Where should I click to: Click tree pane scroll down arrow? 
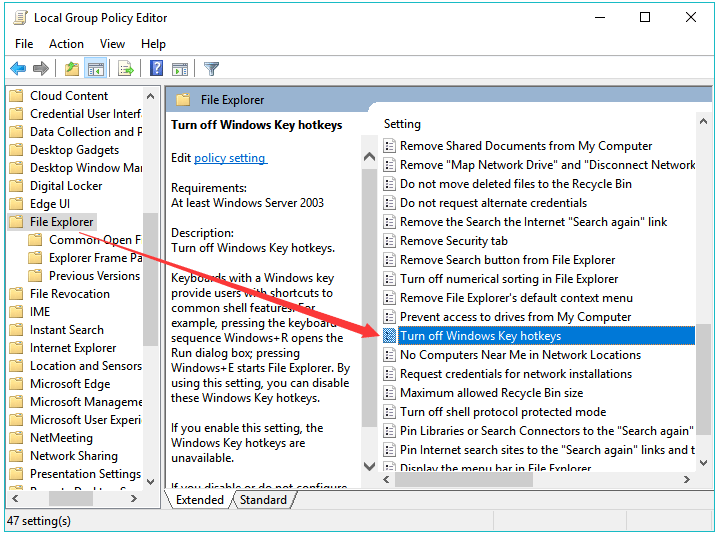pos(150,481)
